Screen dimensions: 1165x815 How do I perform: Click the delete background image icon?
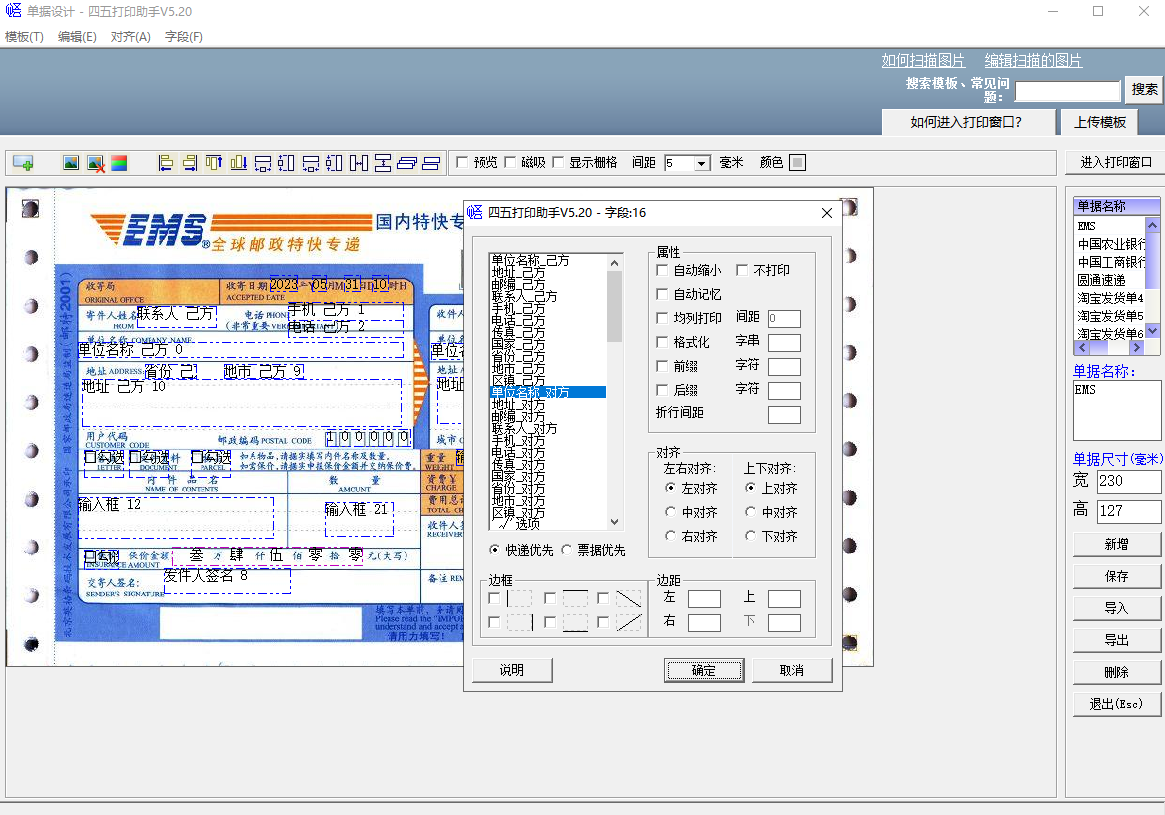point(95,163)
